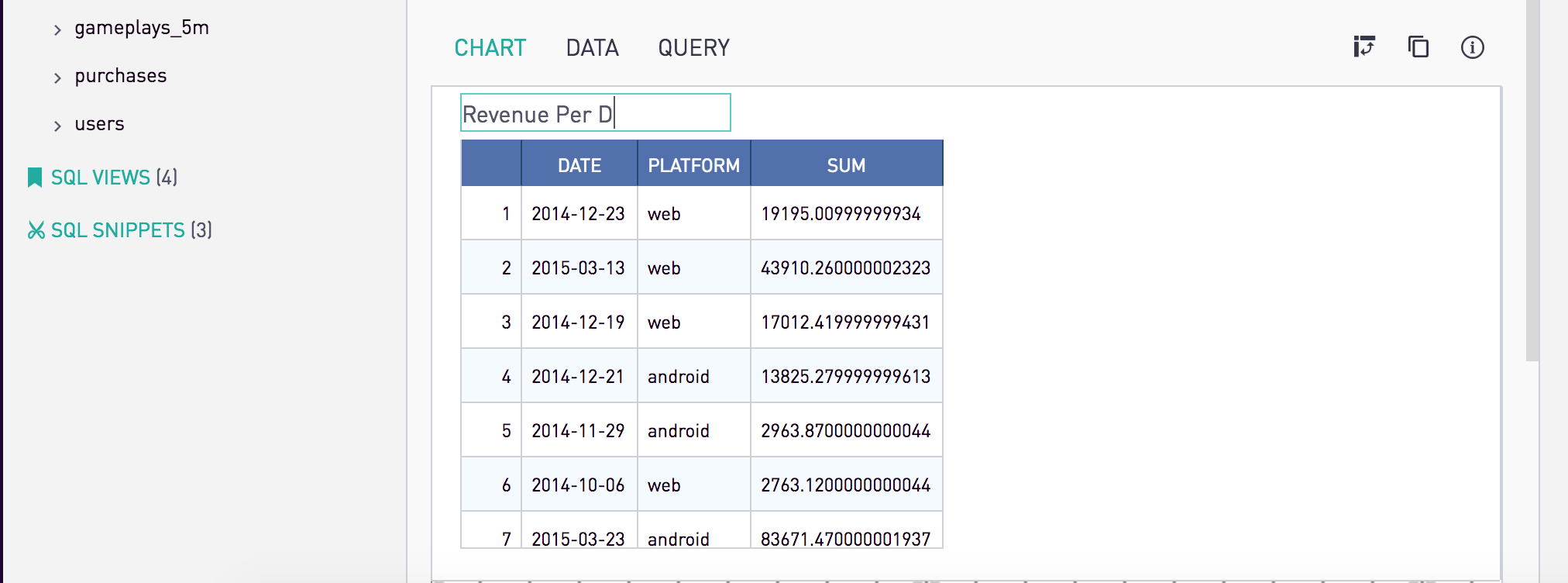The height and width of the screenshot is (583, 1568).
Task: Click row number 5 cell
Action: (x=491, y=430)
